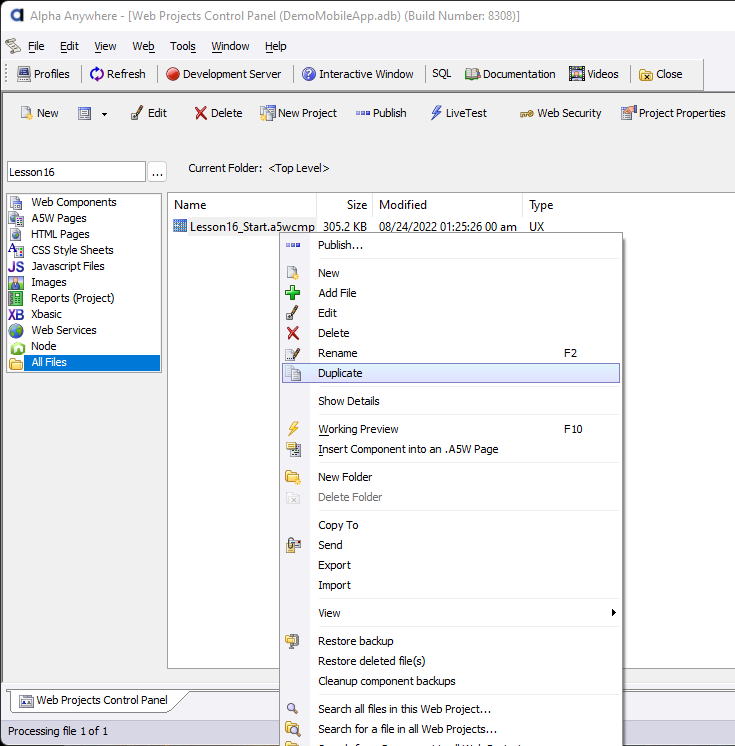Viewport: 735px width, 746px height.
Task: Open Web Security settings
Action: click(x=560, y=113)
